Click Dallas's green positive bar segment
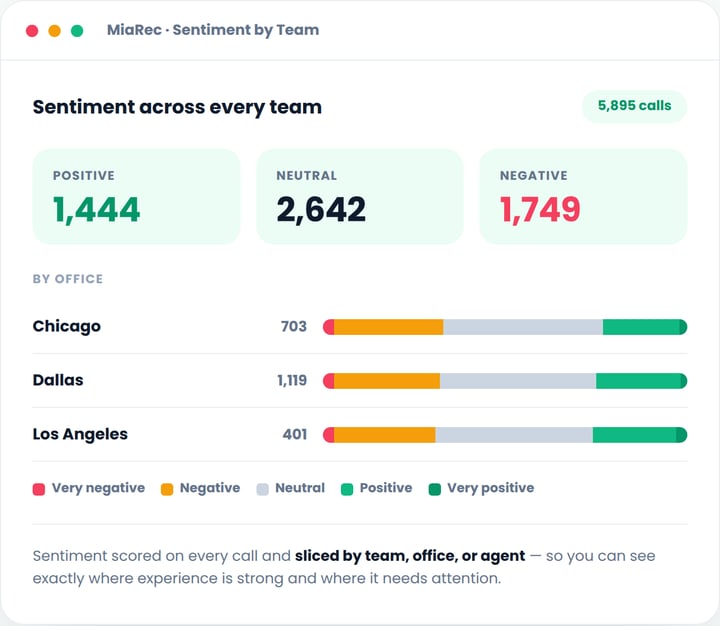 pyautogui.click(x=638, y=381)
